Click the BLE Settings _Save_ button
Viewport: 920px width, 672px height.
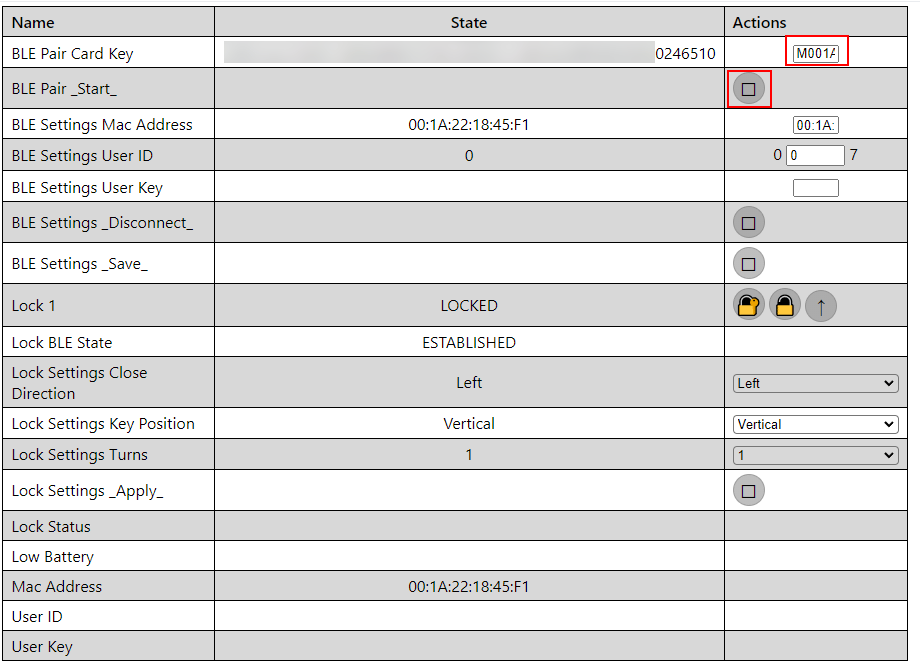[749, 264]
